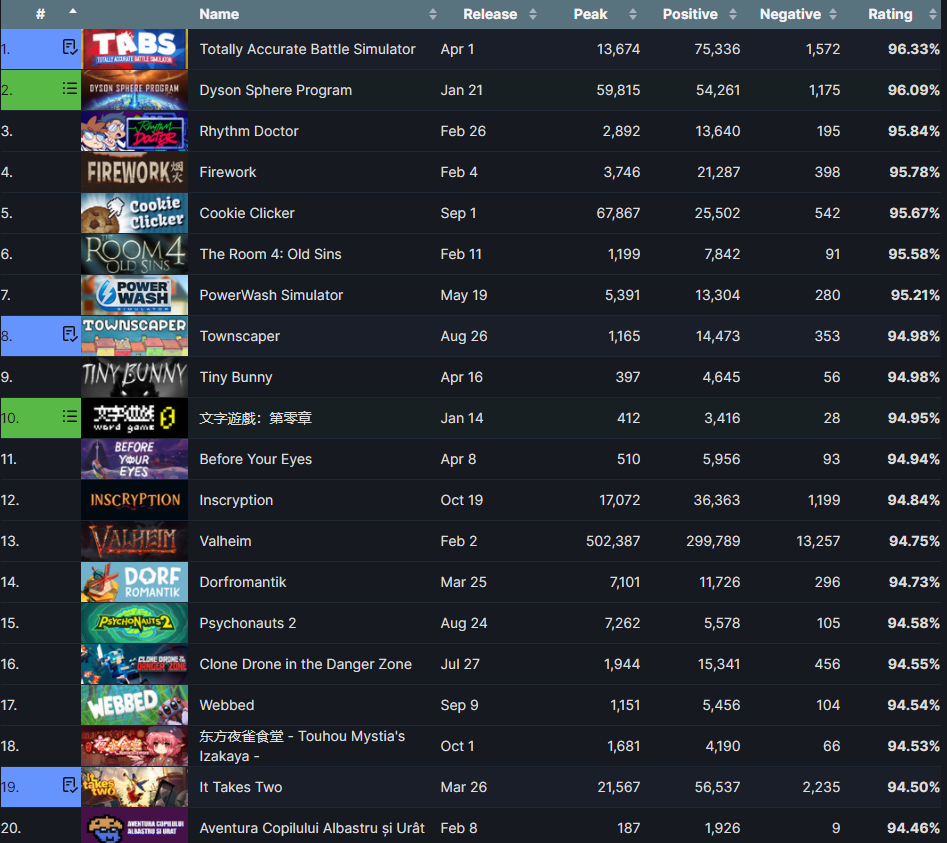Sort by Peak players arrows
The height and width of the screenshot is (843, 947).
tap(632, 14)
